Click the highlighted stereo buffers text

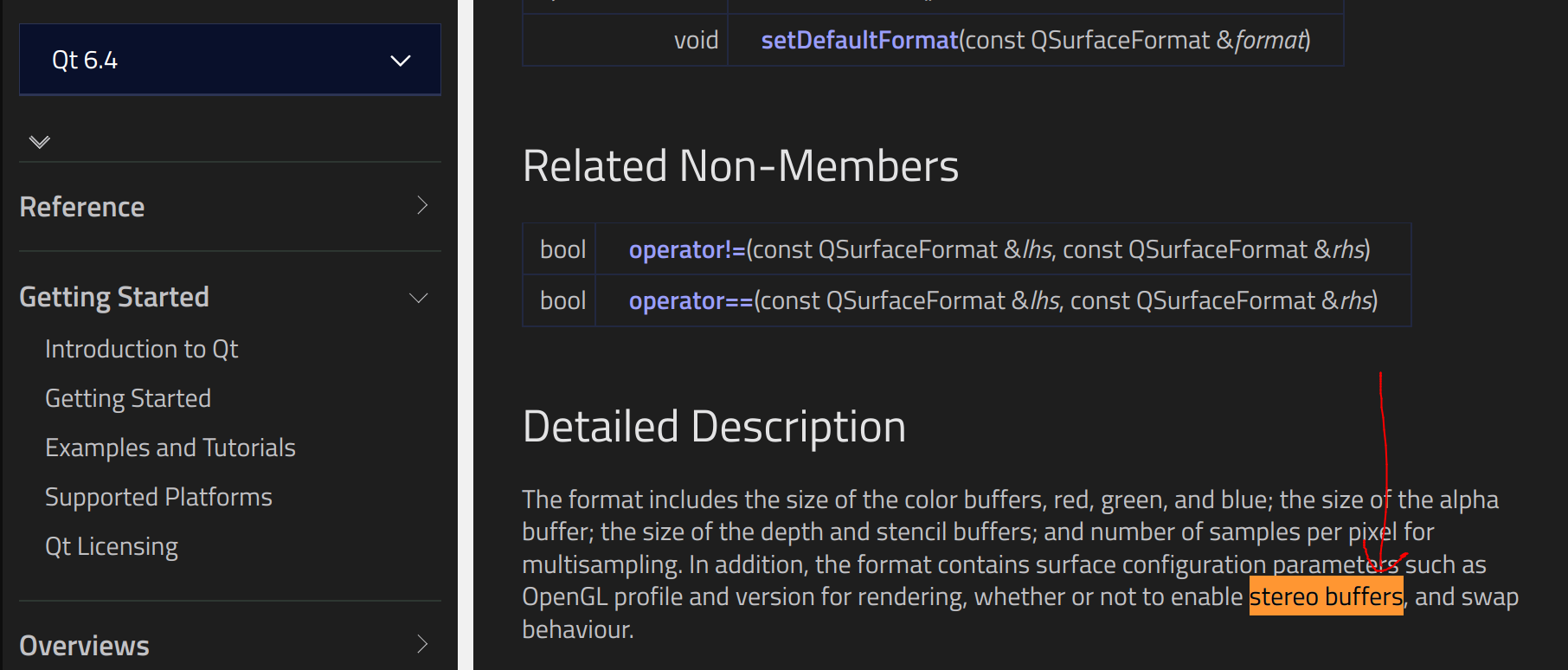pos(1326,596)
